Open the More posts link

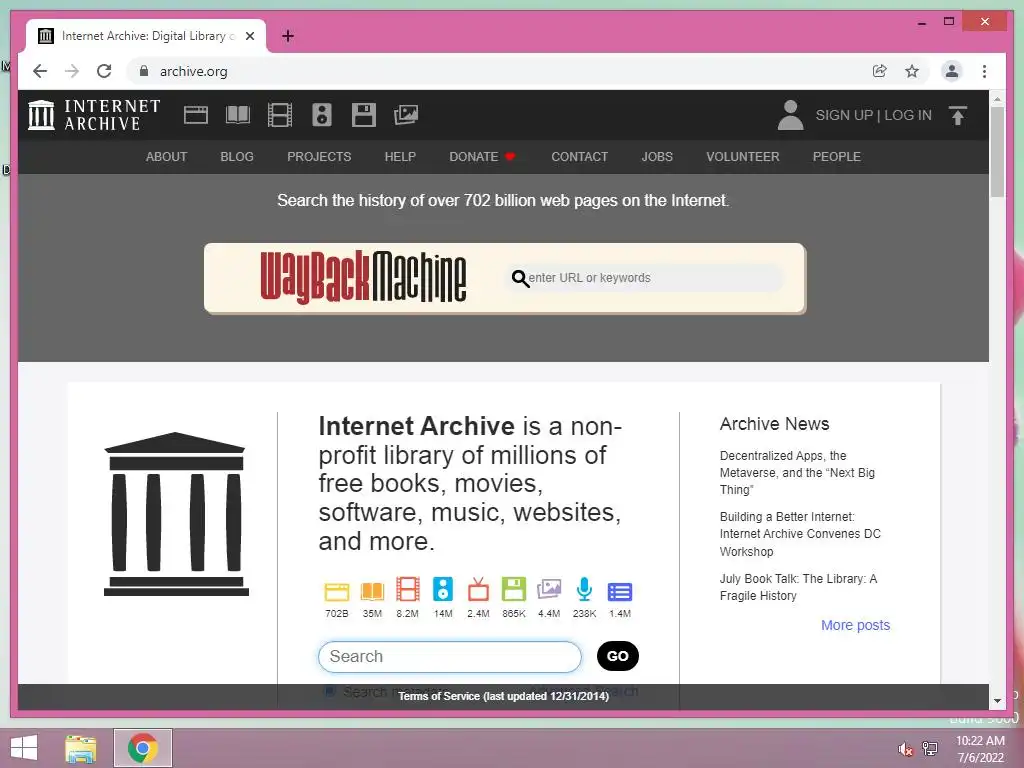[856, 625]
